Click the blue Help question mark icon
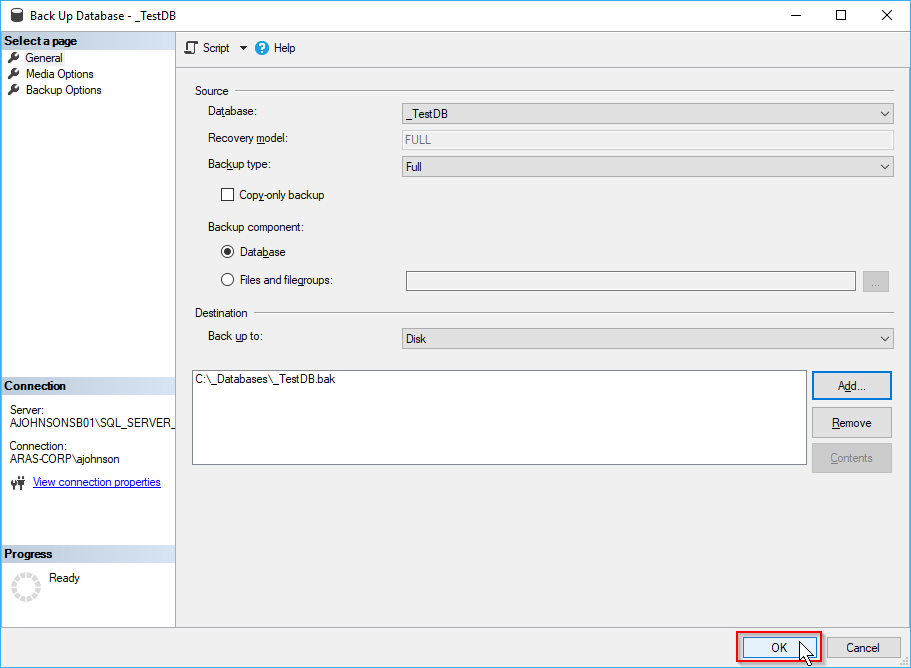Viewport: 911px width, 668px height. point(262,48)
